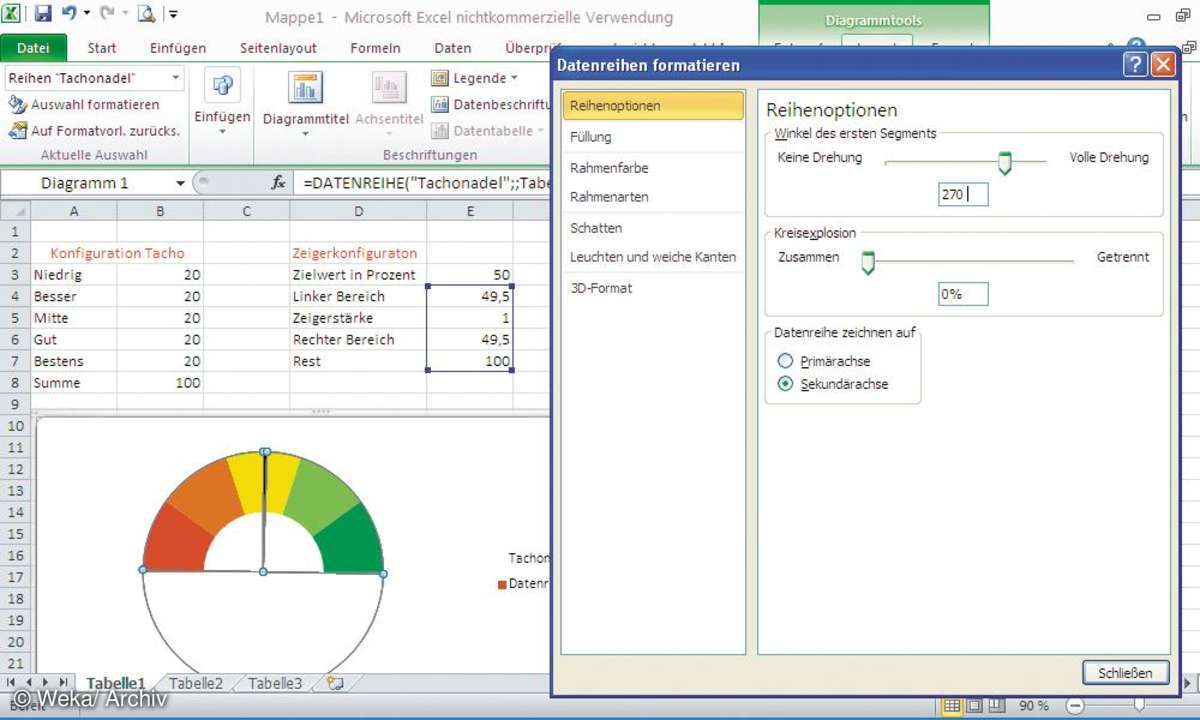Select Reihenoptionen in dialog sidebar
This screenshot has width=1200, height=720.
click(653, 105)
